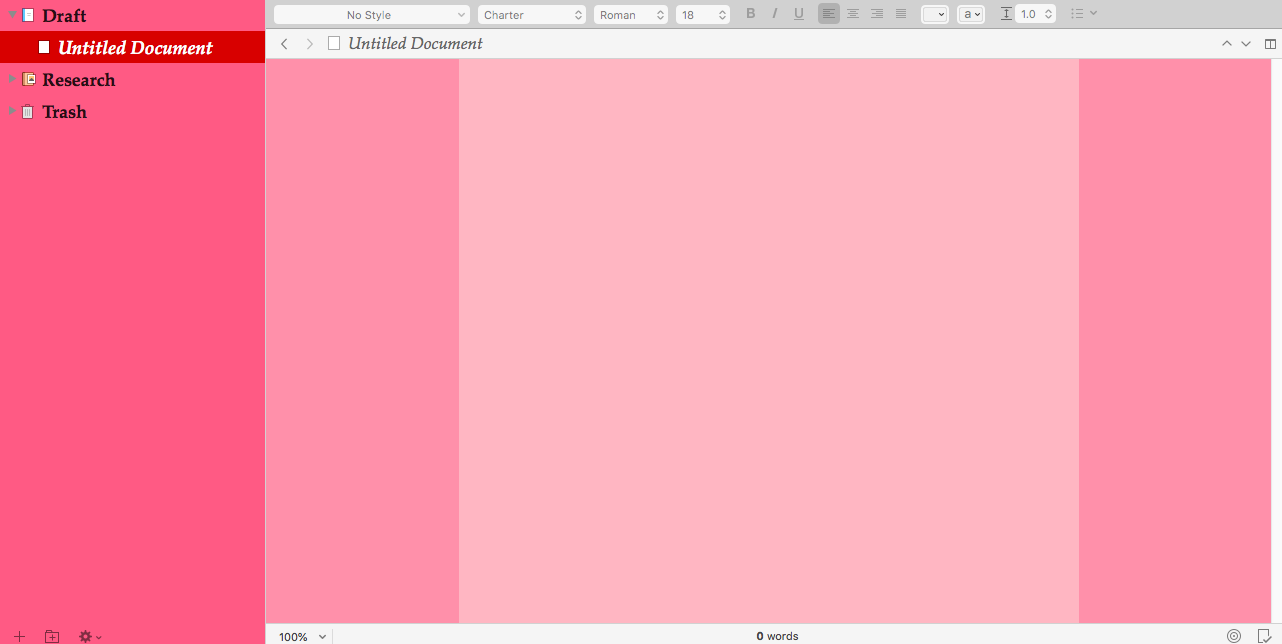
Task: Go to previous document with up arrow
Action: click(1227, 44)
